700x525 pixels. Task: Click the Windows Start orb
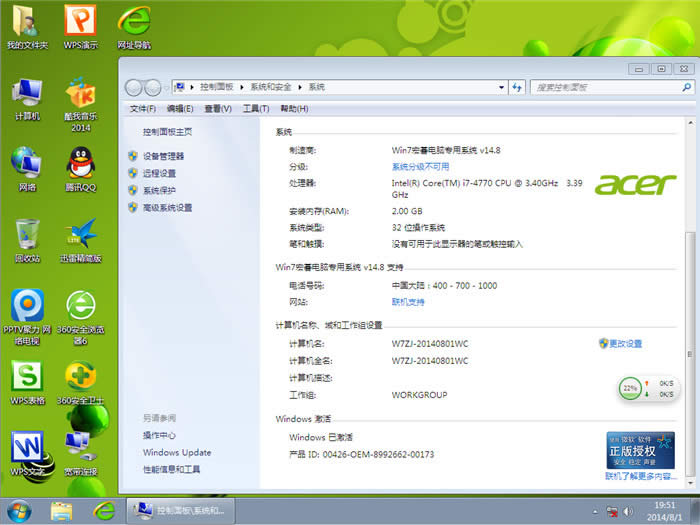click(x=19, y=510)
